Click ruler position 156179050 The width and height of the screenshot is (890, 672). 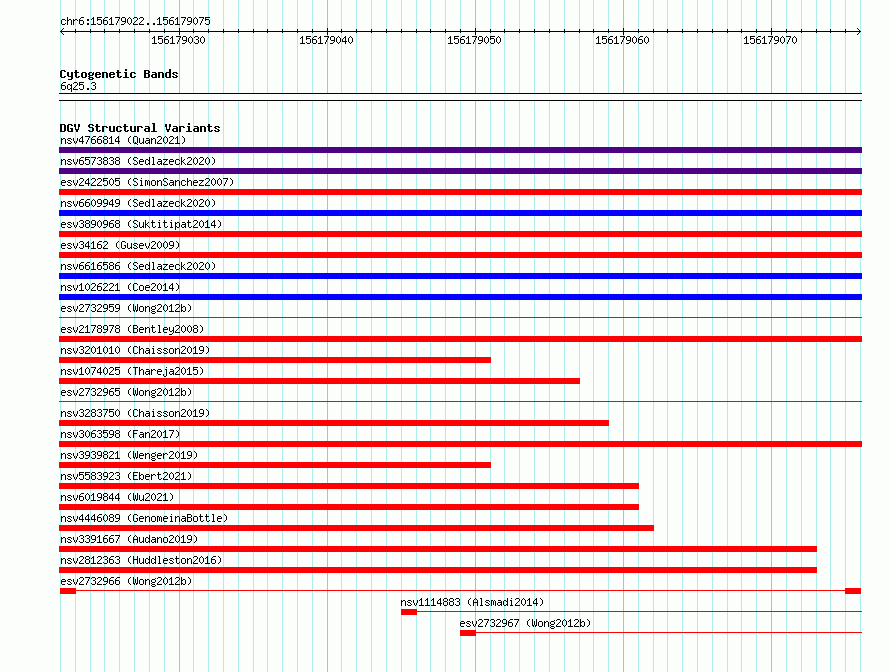pyautogui.click(x=475, y=40)
